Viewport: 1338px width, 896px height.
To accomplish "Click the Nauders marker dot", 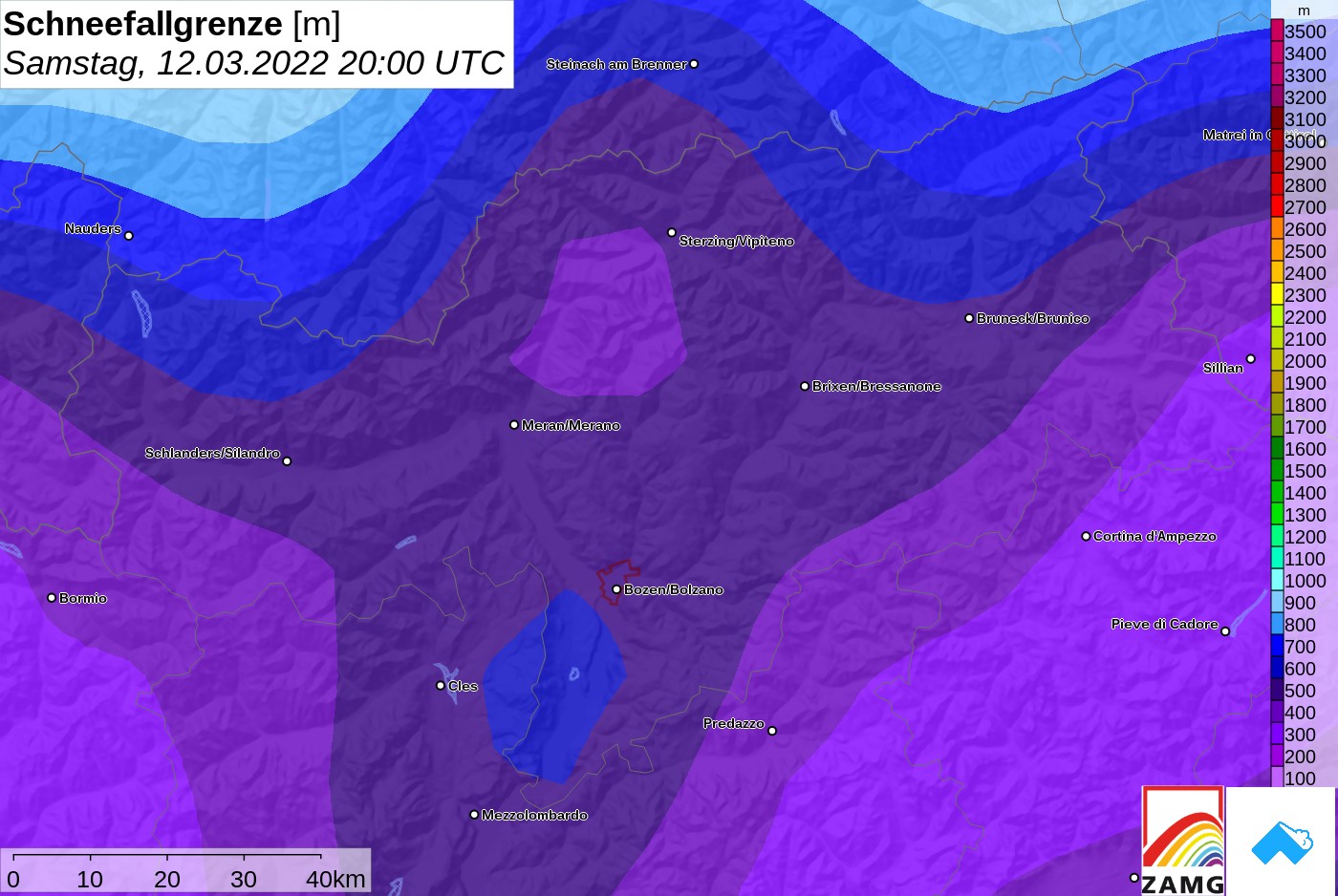I will (x=129, y=235).
